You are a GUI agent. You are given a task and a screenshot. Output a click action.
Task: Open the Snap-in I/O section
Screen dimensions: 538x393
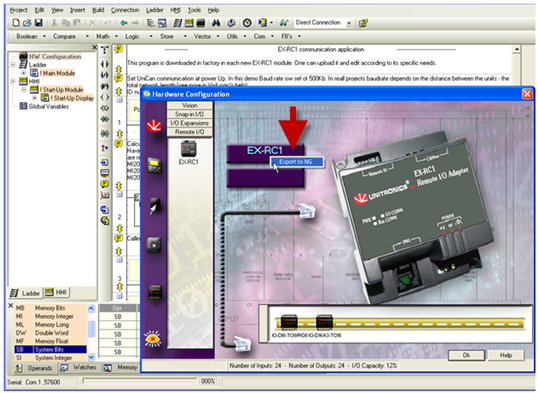click(189, 114)
